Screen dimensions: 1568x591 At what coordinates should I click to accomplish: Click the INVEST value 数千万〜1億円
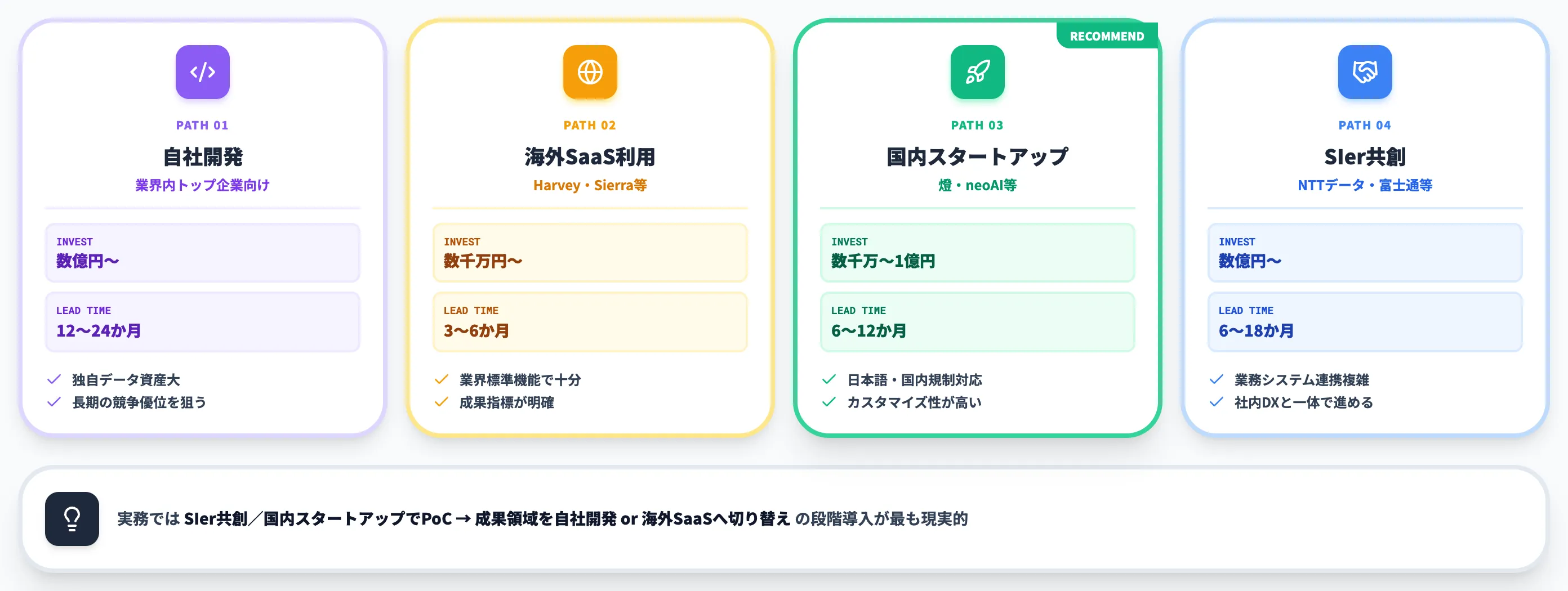pos(883,261)
